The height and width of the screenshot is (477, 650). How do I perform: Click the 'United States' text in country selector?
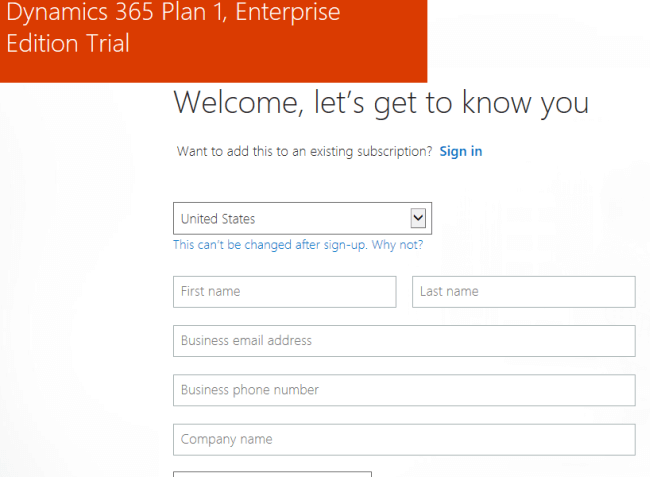(218, 219)
